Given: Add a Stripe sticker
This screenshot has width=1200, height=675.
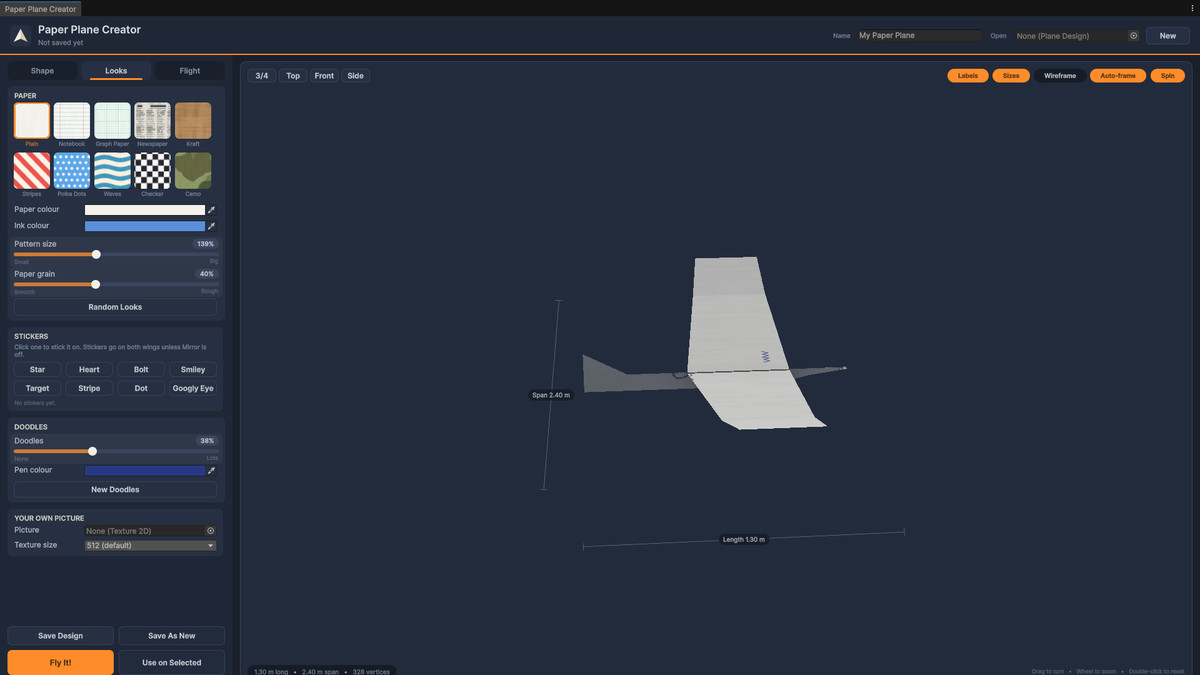Looking at the screenshot, I should [x=89, y=388].
